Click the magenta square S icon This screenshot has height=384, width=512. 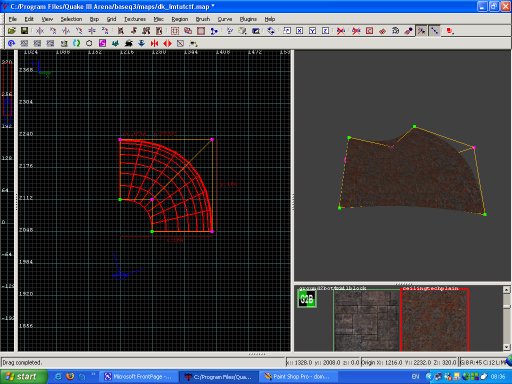[x=102, y=43]
